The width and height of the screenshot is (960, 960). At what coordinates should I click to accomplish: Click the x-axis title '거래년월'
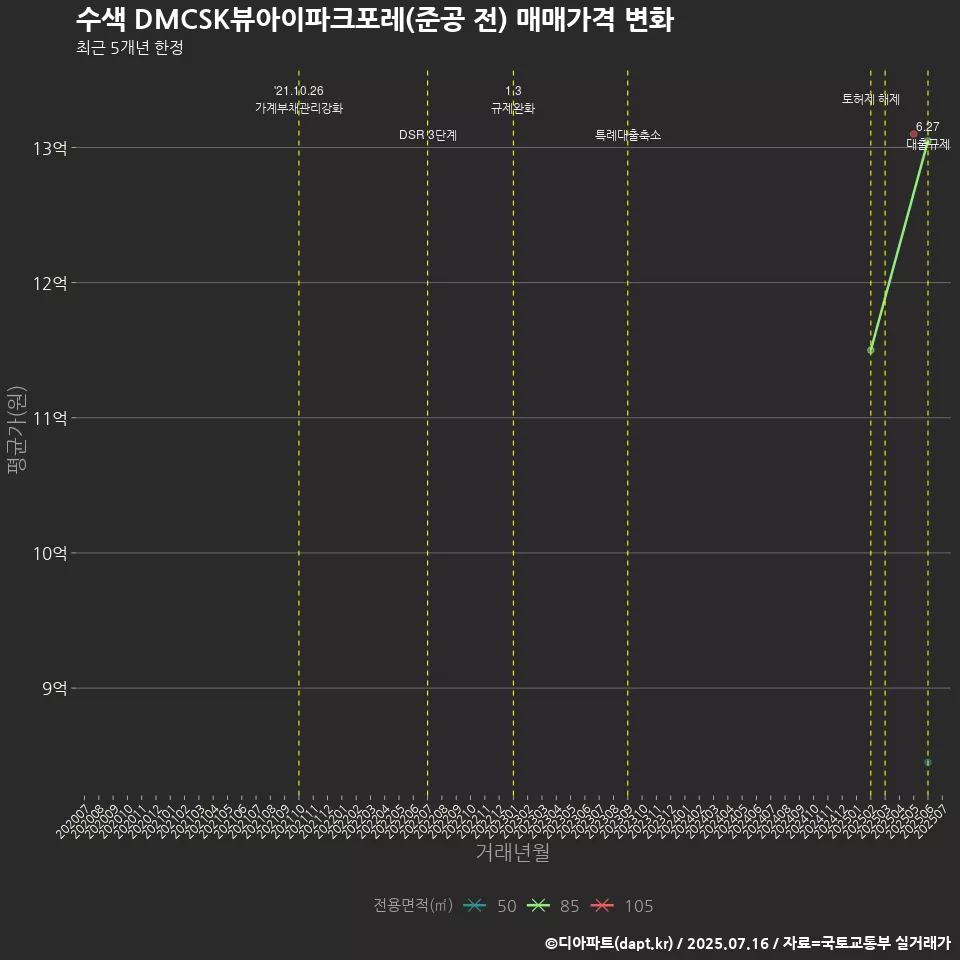[x=513, y=852]
